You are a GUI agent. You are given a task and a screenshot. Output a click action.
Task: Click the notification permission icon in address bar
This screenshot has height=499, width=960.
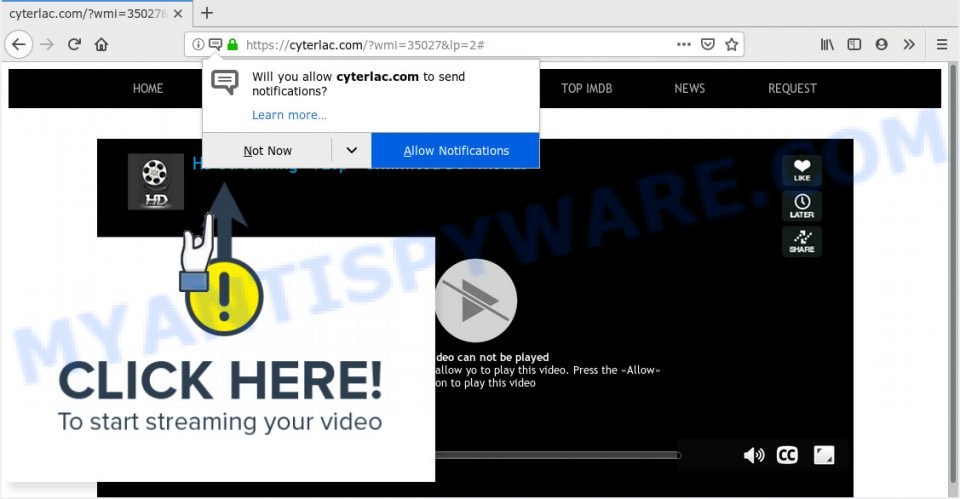pos(215,45)
